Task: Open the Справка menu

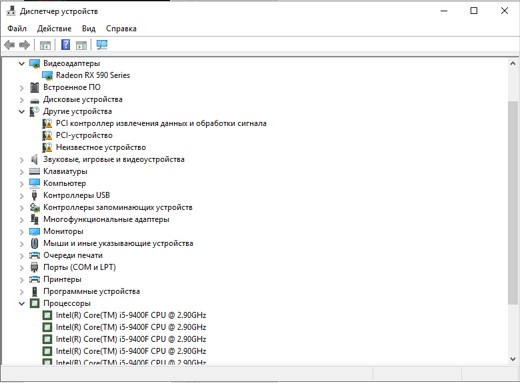Action: click(x=121, y=29)
